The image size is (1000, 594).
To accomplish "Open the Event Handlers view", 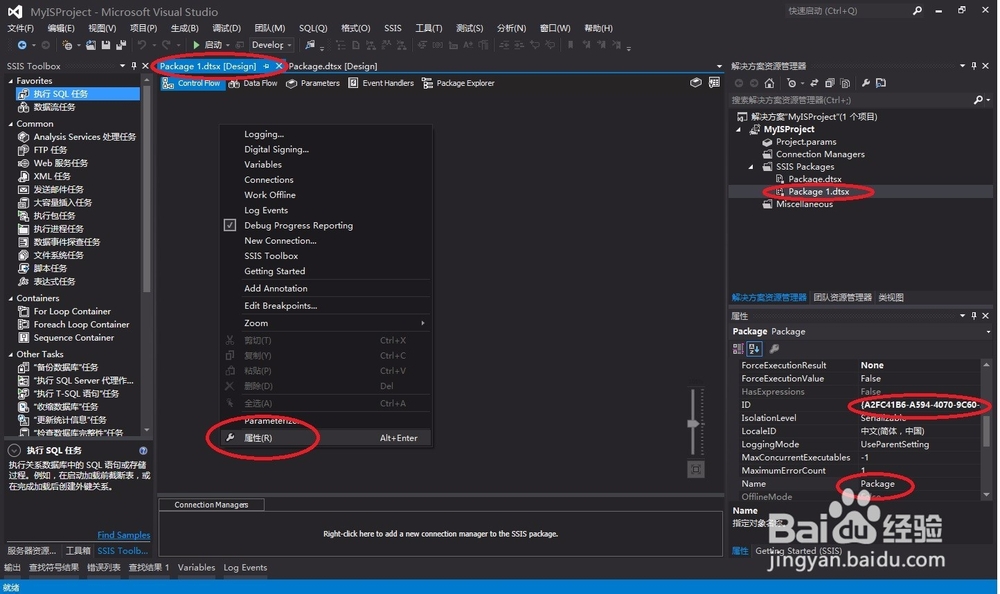I will coord(381,83).
